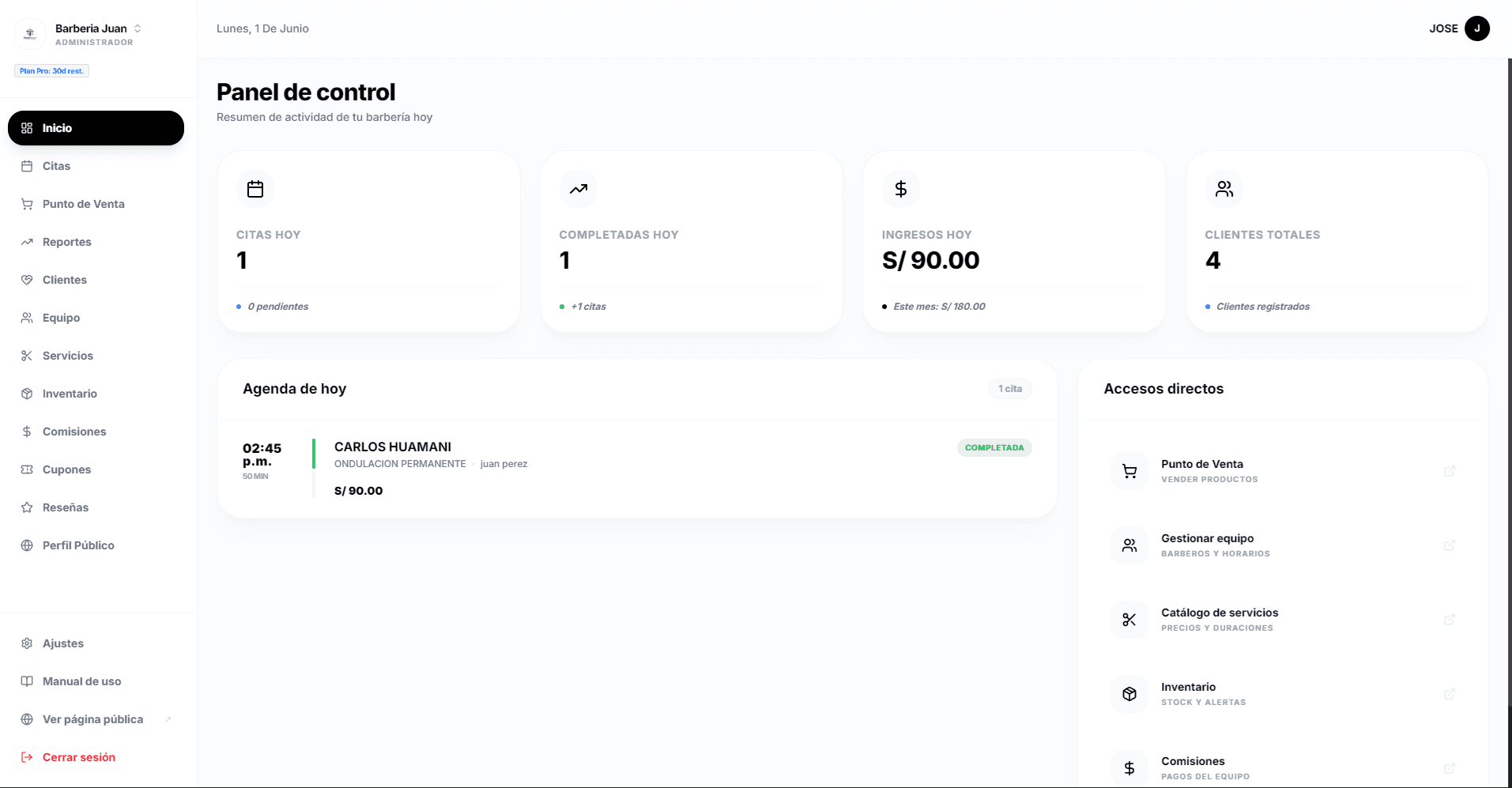Click the Cerrar sesión logout icon

[27, 757]
